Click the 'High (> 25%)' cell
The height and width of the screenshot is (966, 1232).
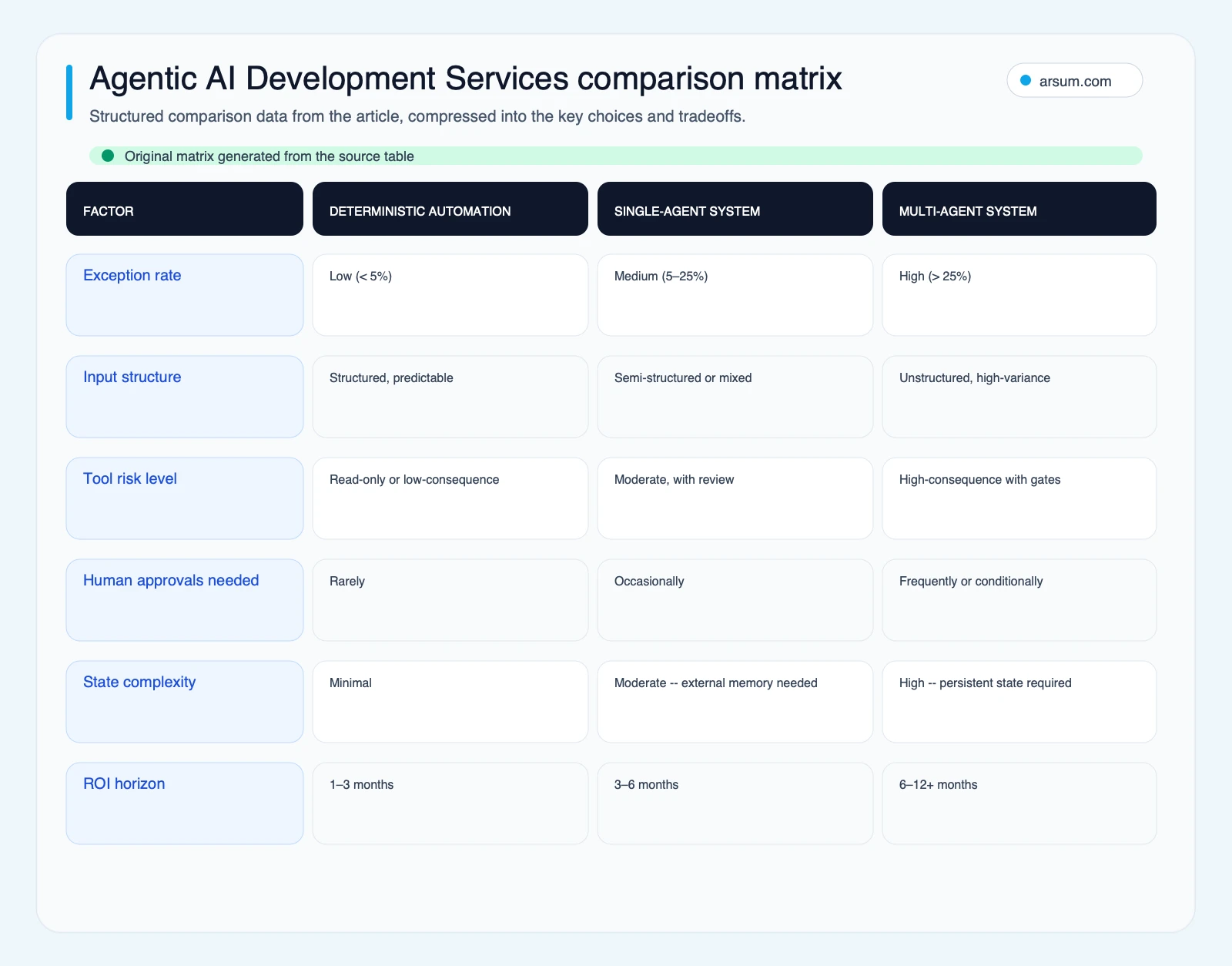coord(1019,295)
